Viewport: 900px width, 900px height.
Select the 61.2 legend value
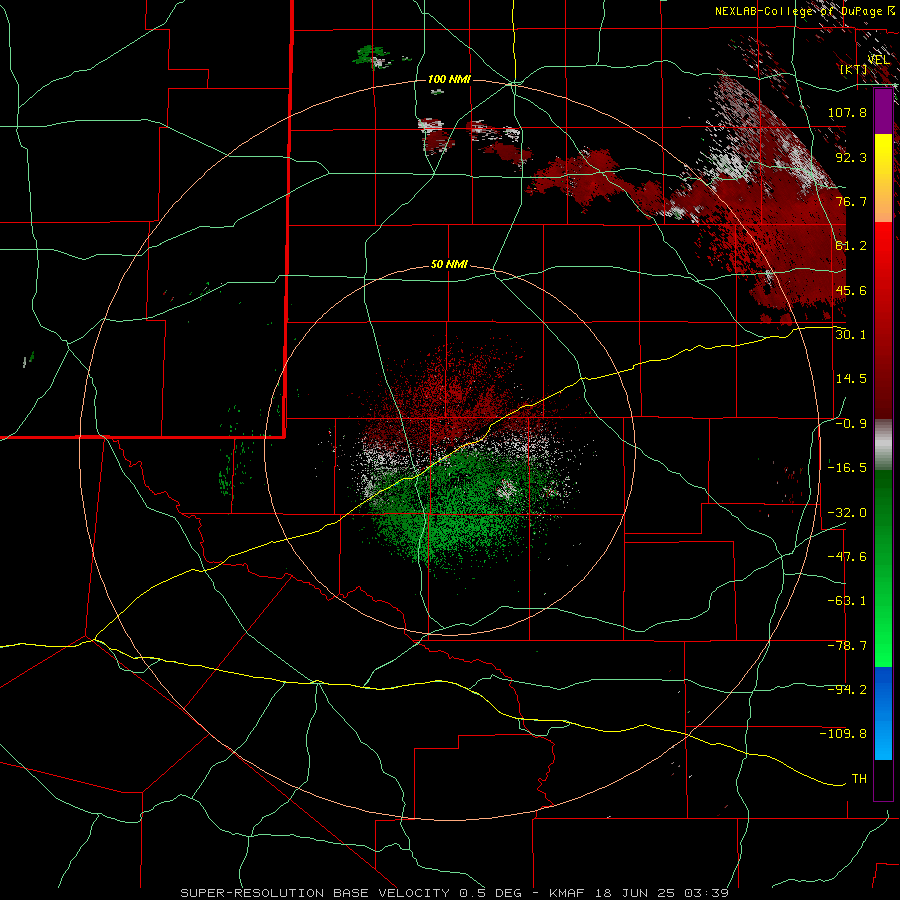851,246
